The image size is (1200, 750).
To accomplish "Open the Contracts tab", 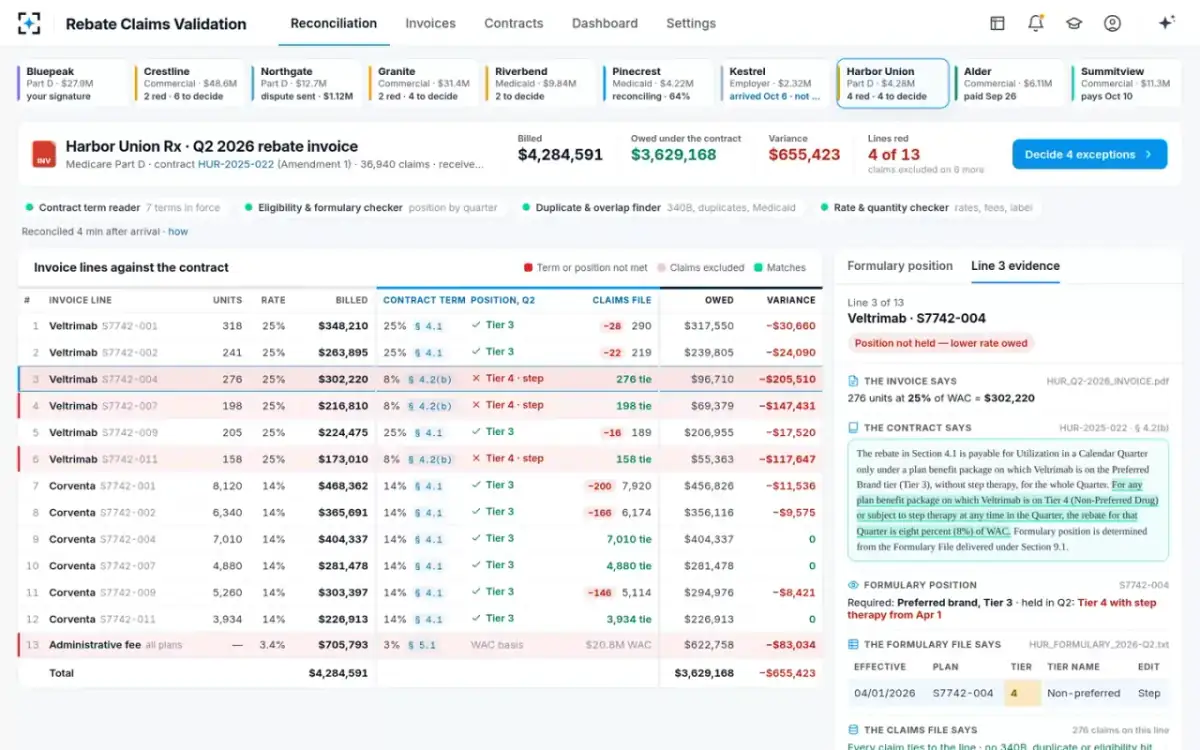I will [x=514, y=23].
